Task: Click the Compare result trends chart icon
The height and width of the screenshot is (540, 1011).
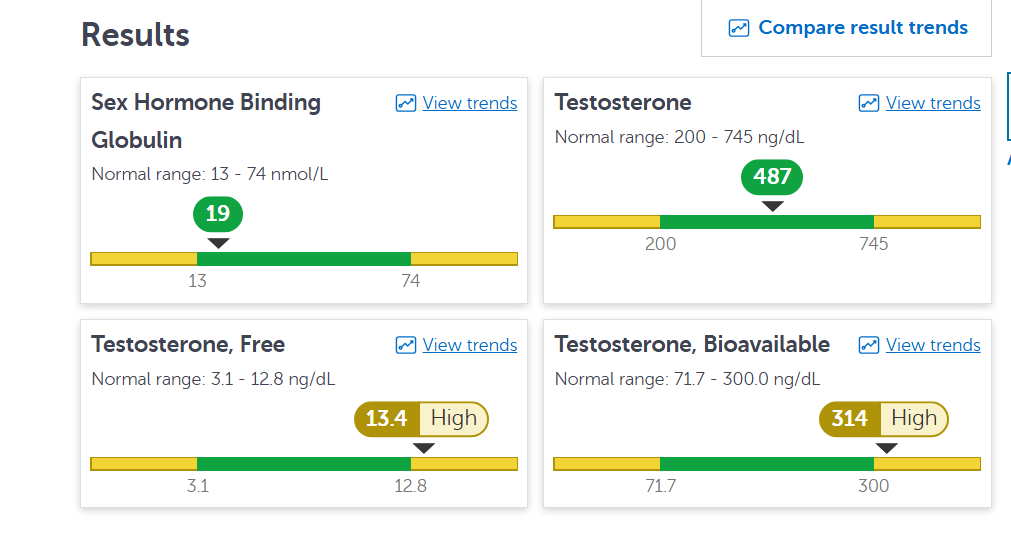Action: (x=738, y=28)
